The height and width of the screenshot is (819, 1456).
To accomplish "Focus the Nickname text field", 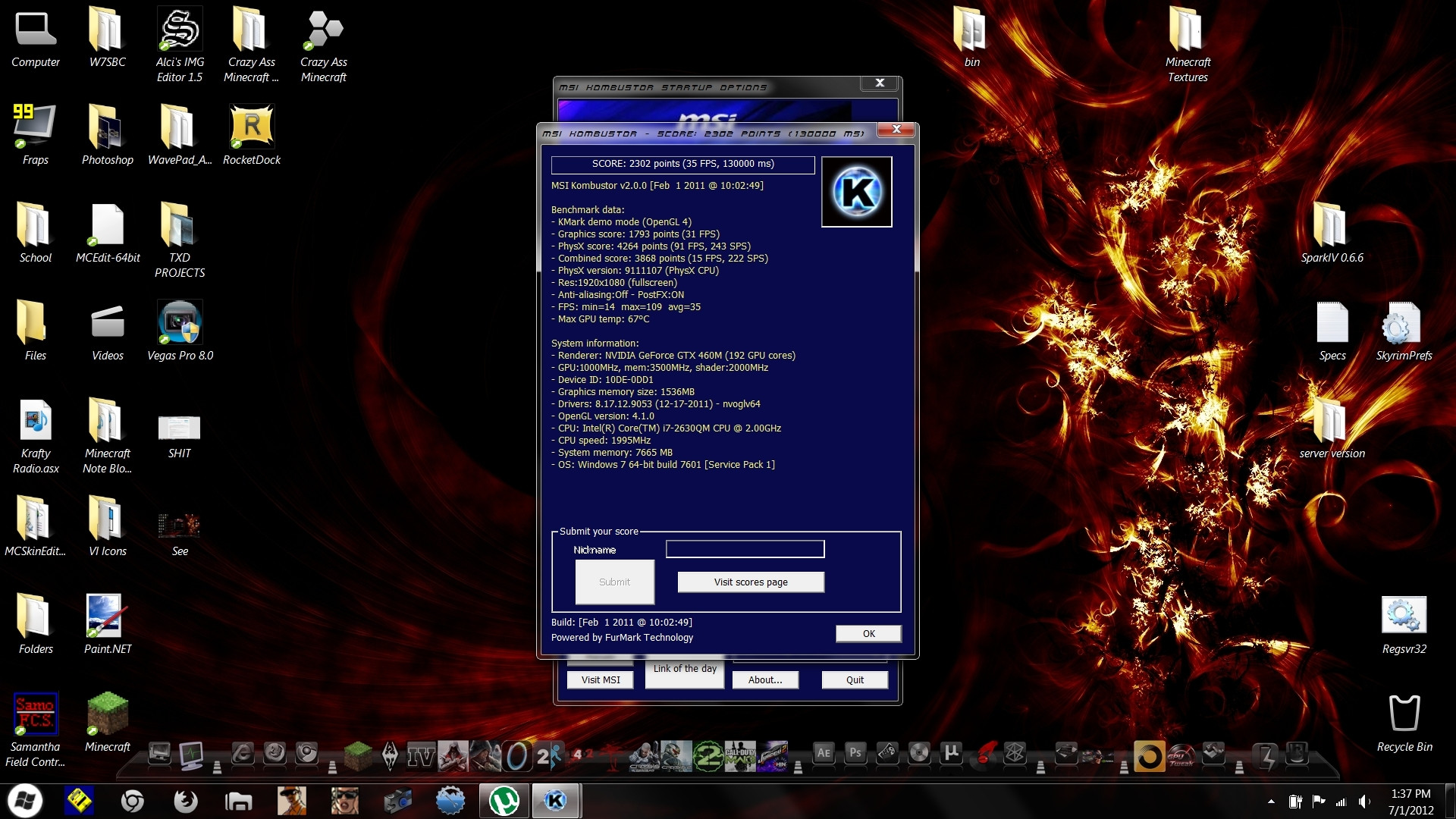I will pos(745,549).
